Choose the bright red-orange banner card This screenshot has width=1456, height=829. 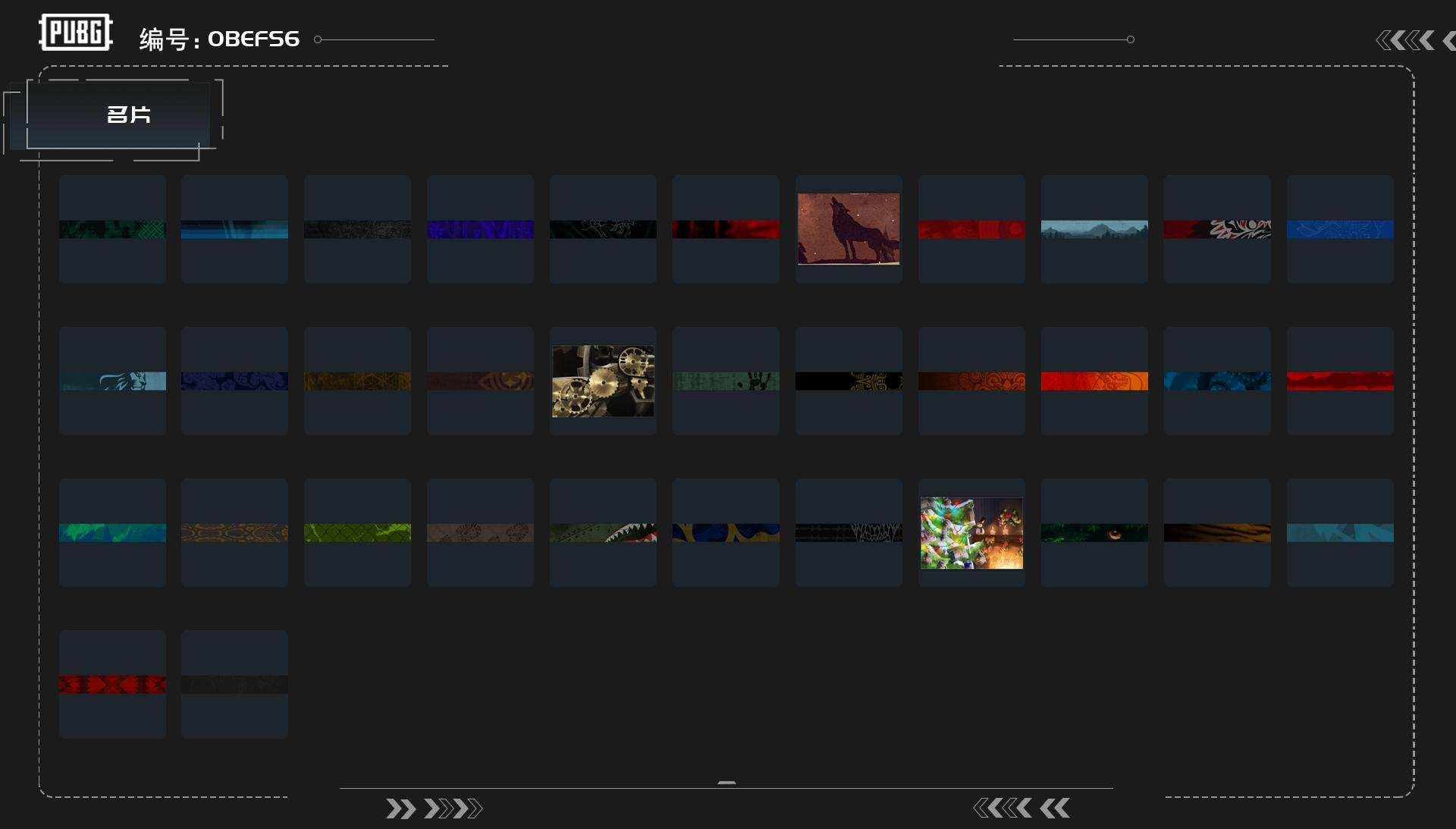pos(1094,381)
